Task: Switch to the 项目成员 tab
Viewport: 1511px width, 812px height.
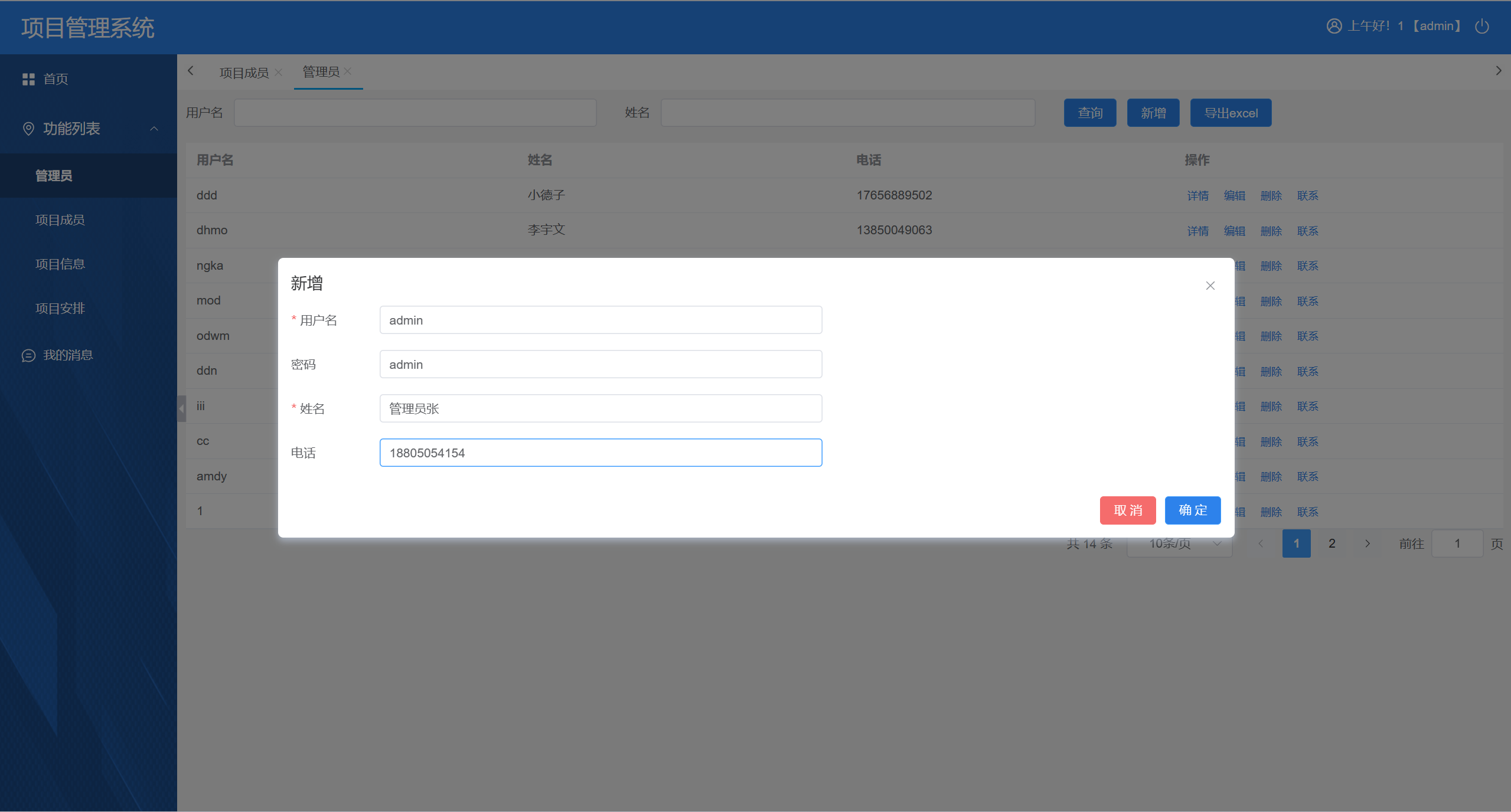Action: 243,73
